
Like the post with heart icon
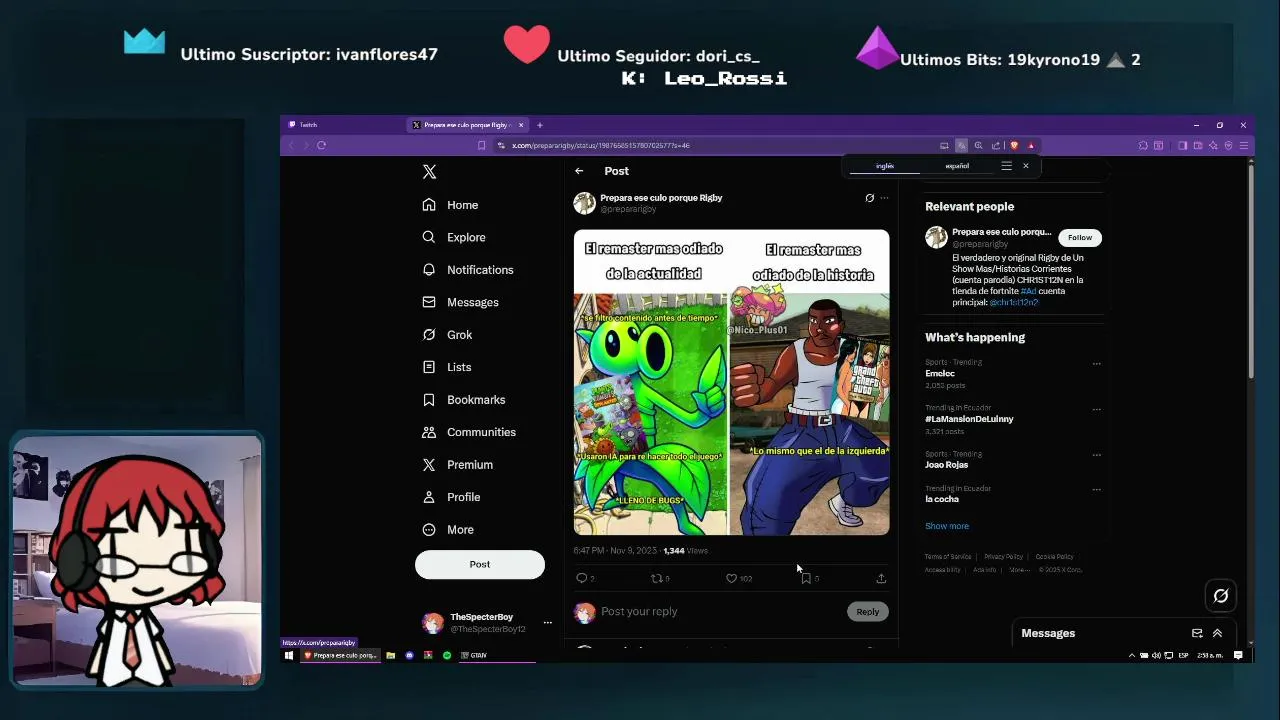pyautogui.click(x=731, y=578)
